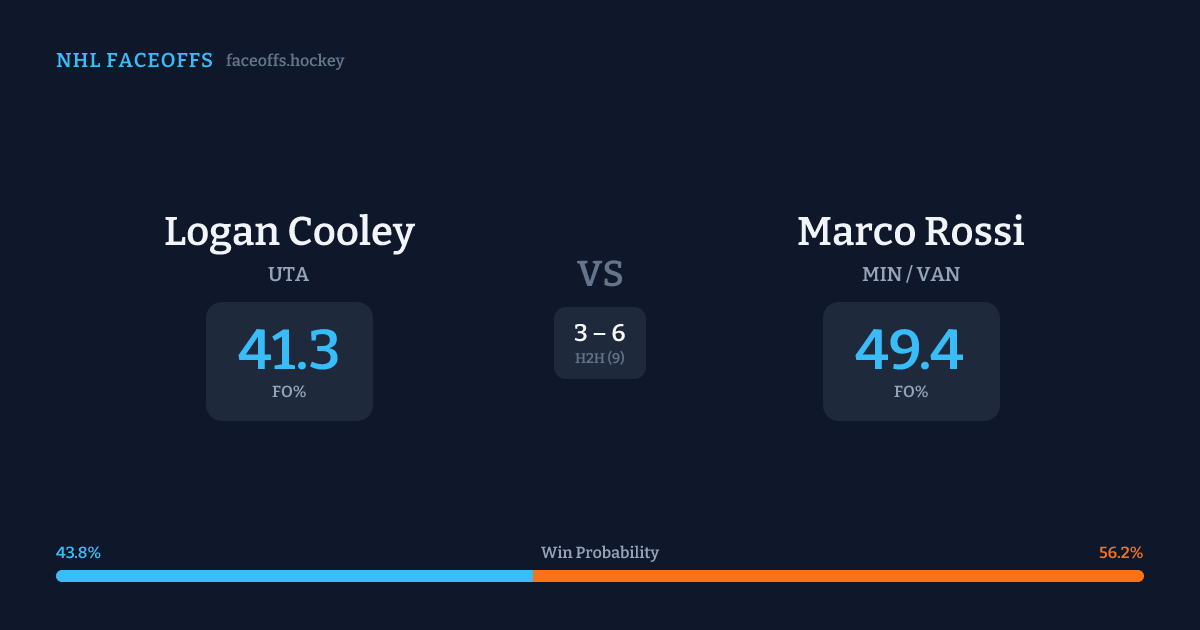Click the FO% label below 41.3
Viewport: 1200px width, 630px height.
tap(289, 392)
